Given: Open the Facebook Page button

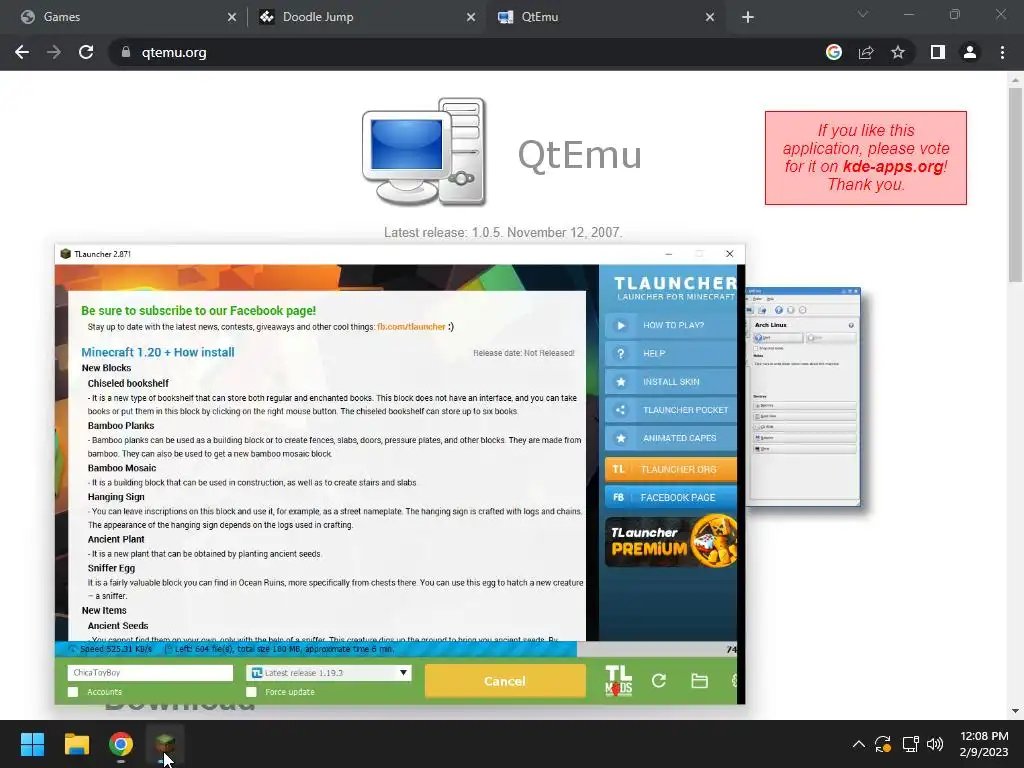Looking at the screenshot, I should click(671, 497).
